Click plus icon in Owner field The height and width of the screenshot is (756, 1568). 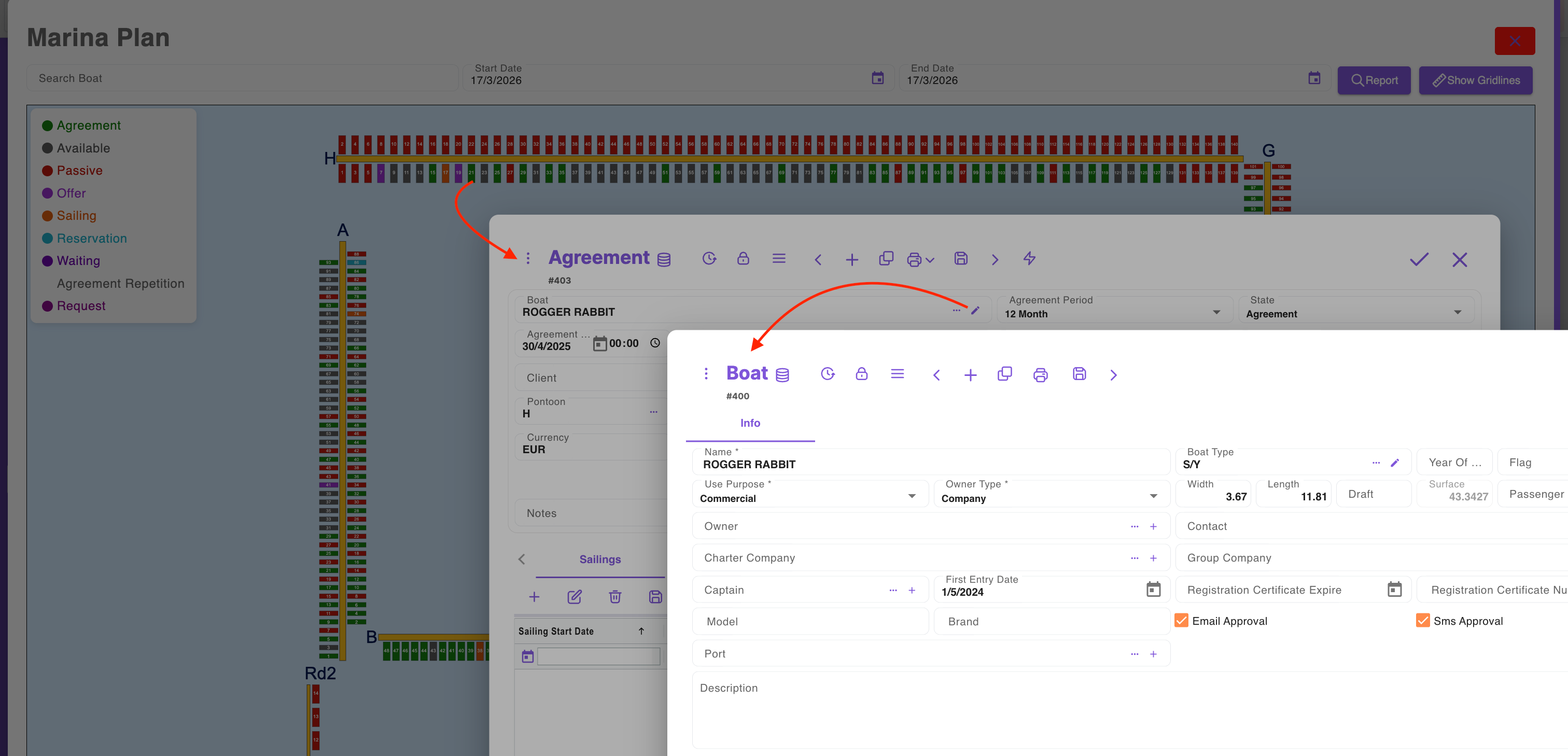[1153, 526]
